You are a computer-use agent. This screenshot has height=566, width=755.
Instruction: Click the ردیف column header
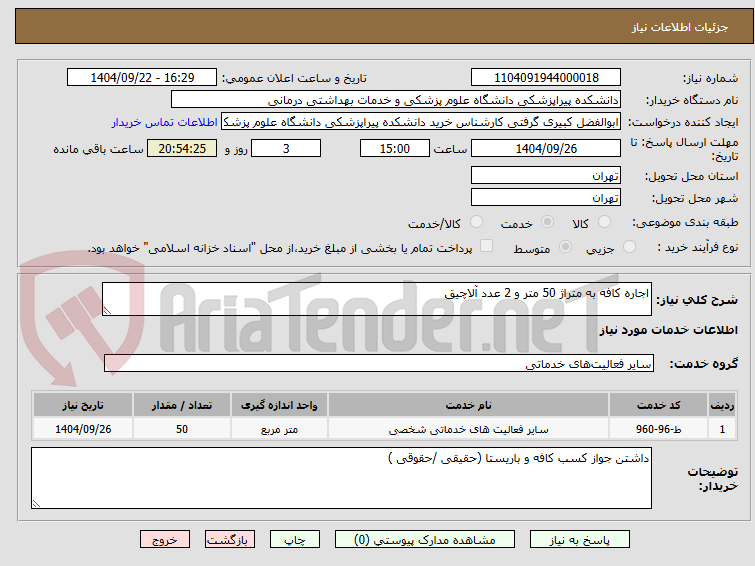click(722, 405)
